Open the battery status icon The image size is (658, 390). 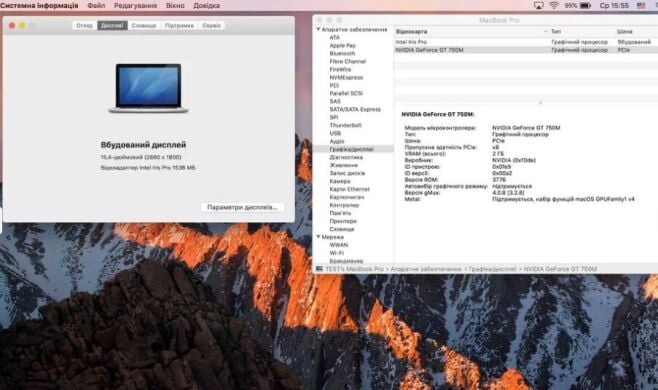click(x=585, y=5)
